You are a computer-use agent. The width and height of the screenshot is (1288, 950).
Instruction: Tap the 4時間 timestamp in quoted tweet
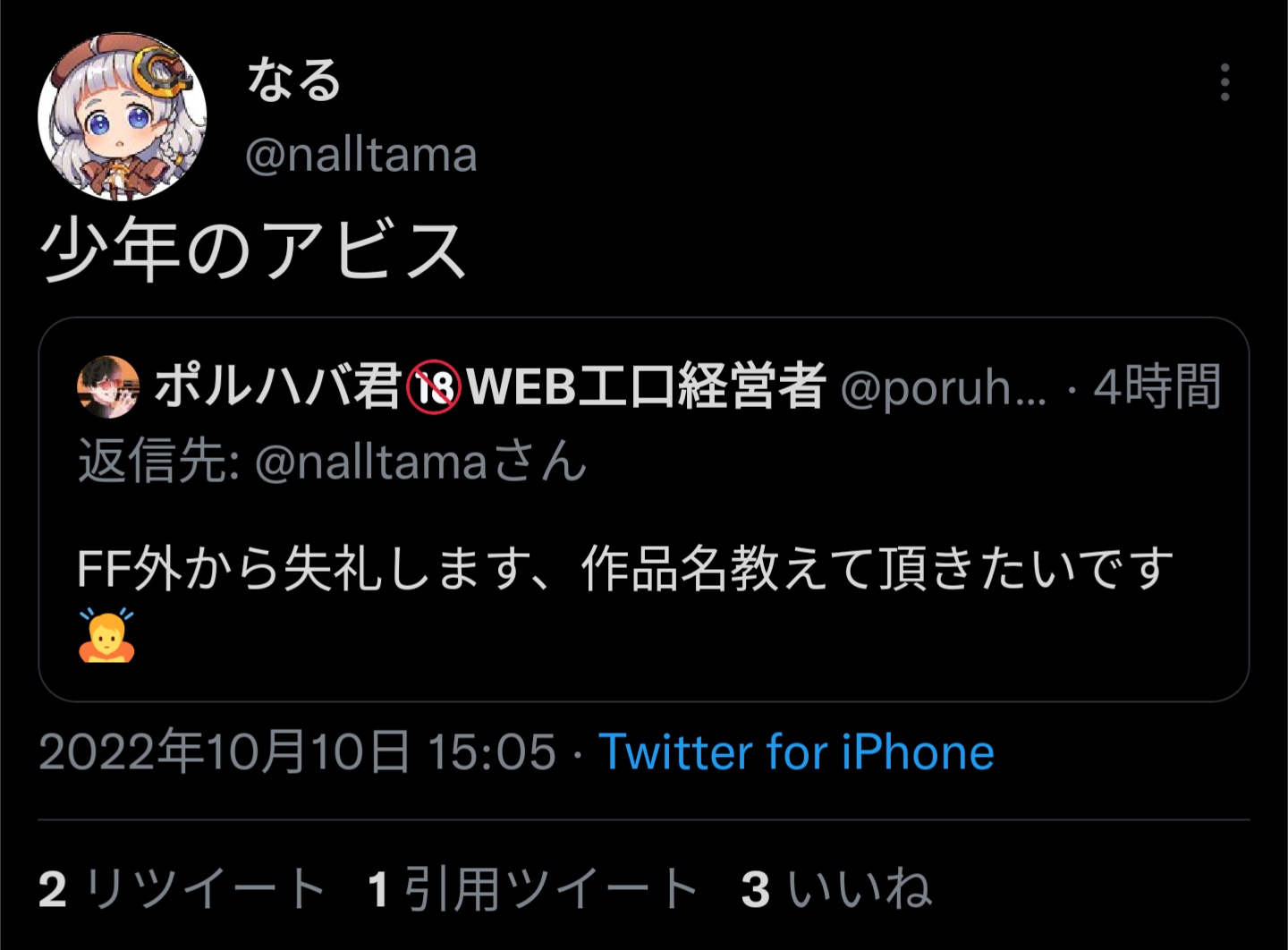(x=1157, y=387)
